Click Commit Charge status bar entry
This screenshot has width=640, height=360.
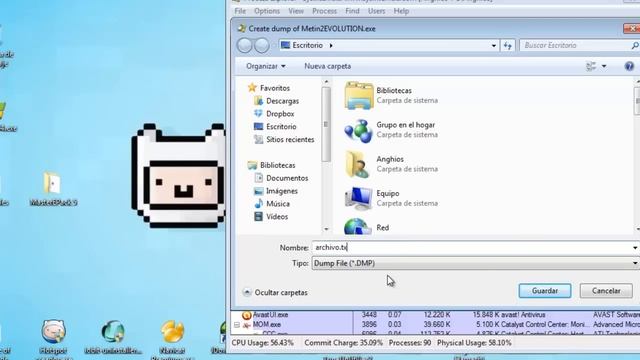coord(344,343)
